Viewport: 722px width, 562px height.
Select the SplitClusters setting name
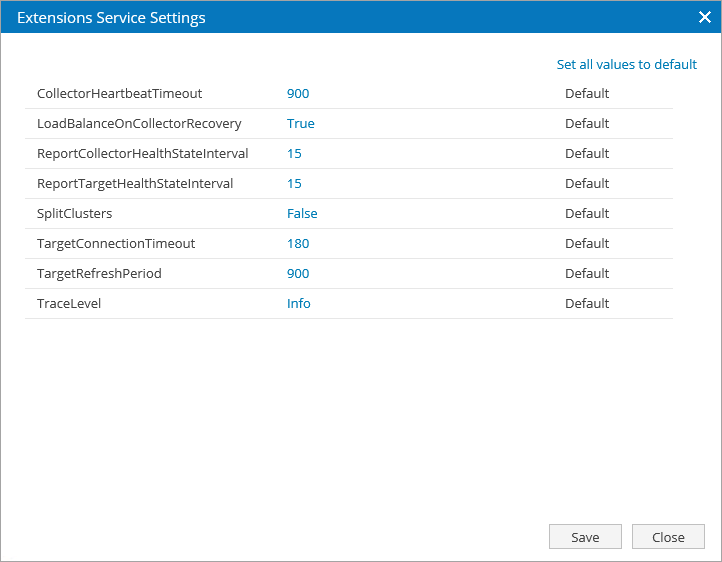click(75, 214)
